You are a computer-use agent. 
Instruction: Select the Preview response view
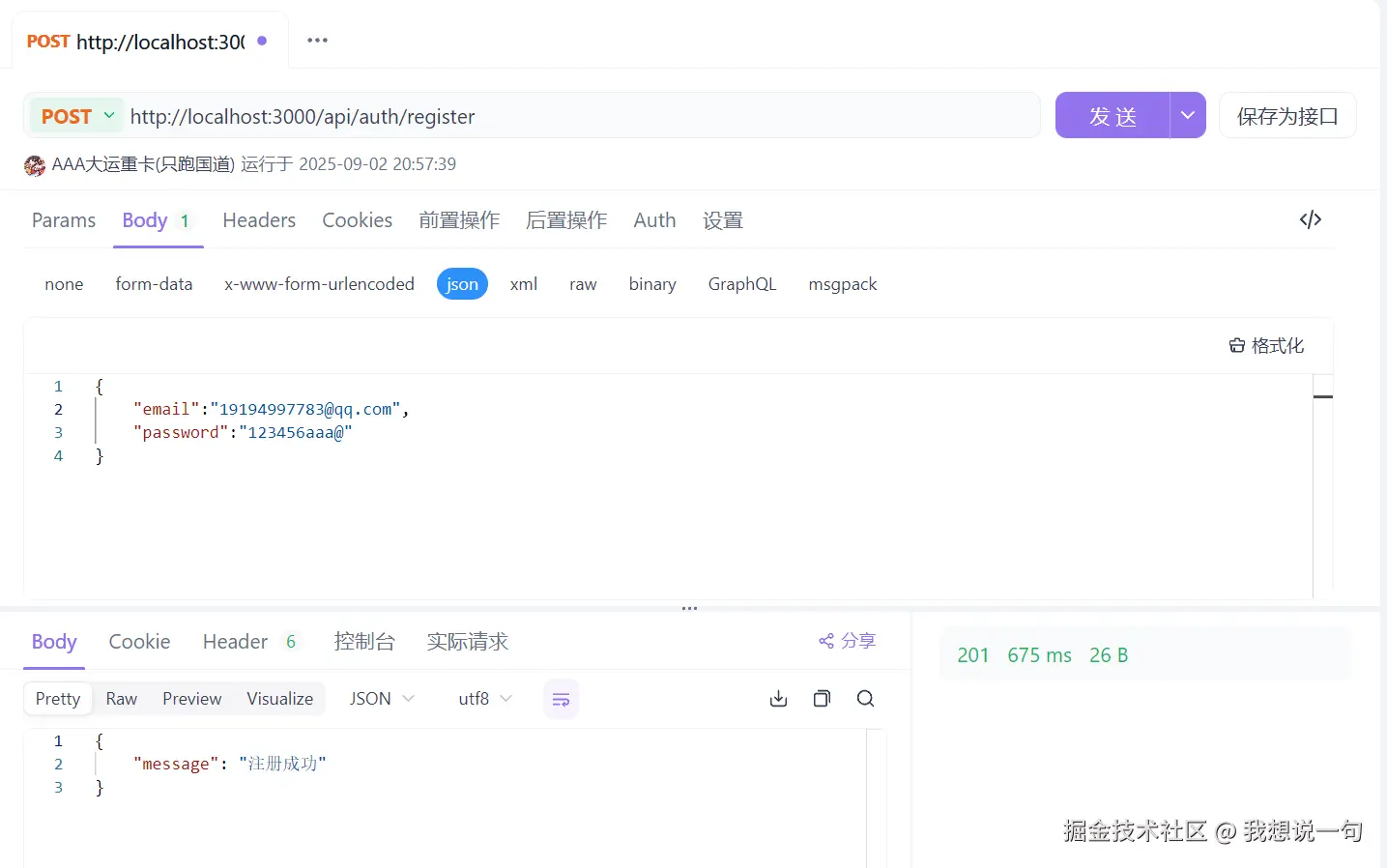[x=192, y=699]
